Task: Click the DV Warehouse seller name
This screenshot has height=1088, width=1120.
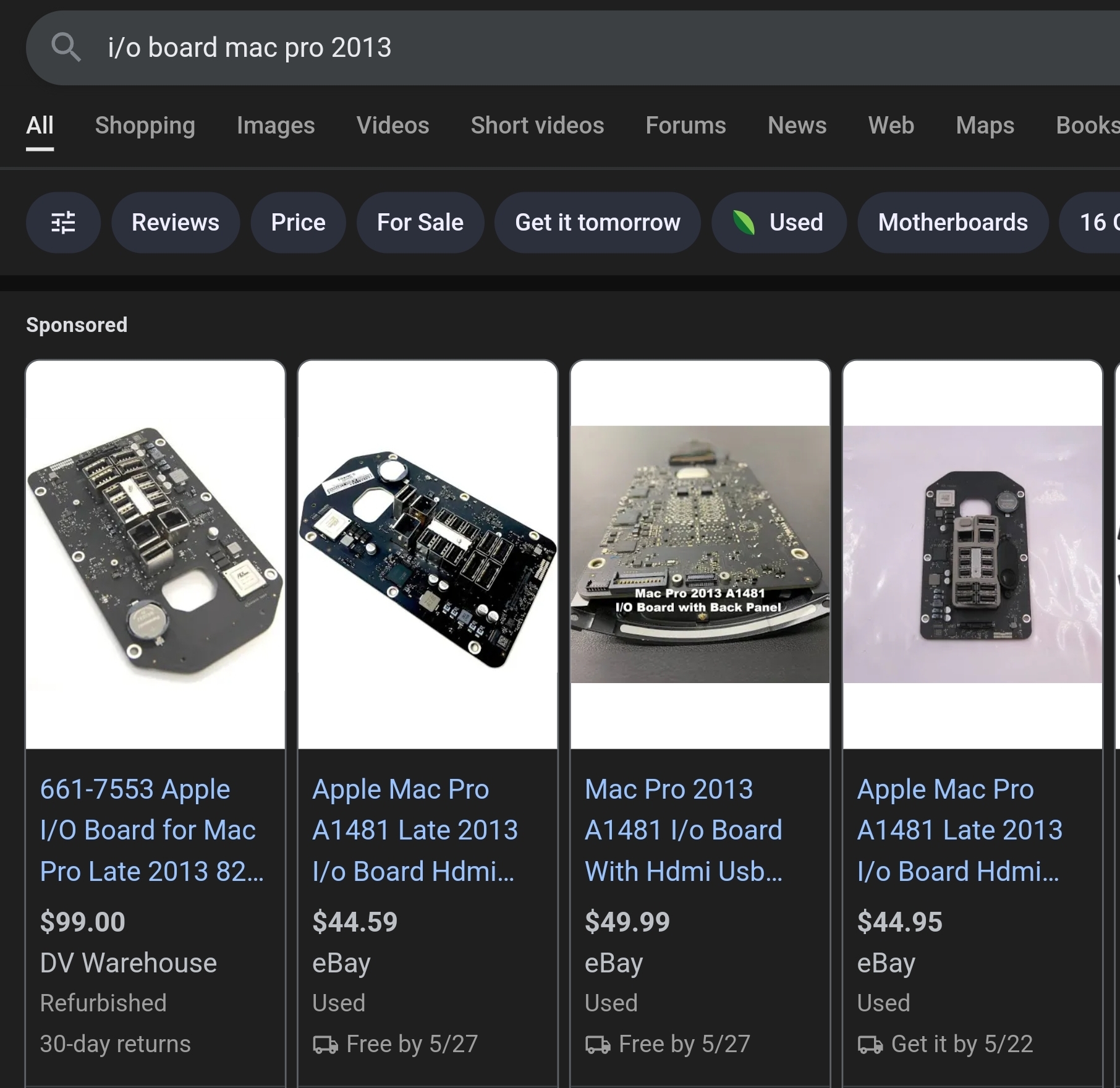Action: (129, 963)
